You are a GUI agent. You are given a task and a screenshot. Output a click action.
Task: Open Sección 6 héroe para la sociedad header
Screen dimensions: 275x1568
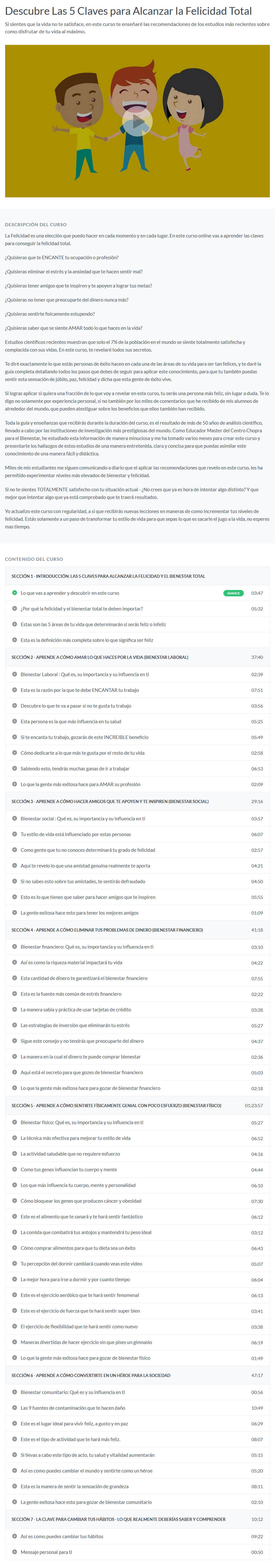click(137, 1375)
